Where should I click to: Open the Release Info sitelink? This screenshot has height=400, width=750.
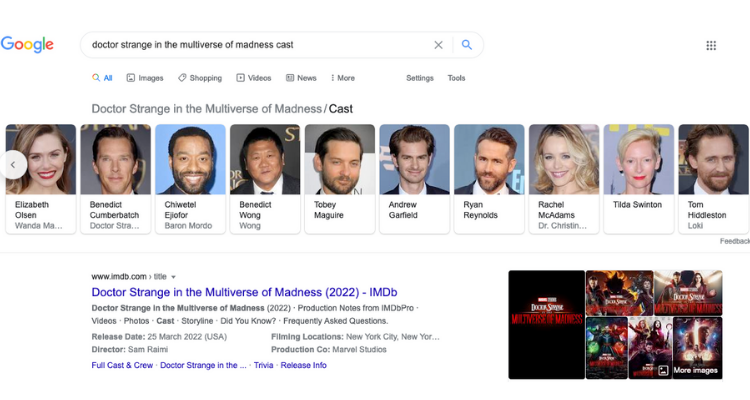point(303,365)
